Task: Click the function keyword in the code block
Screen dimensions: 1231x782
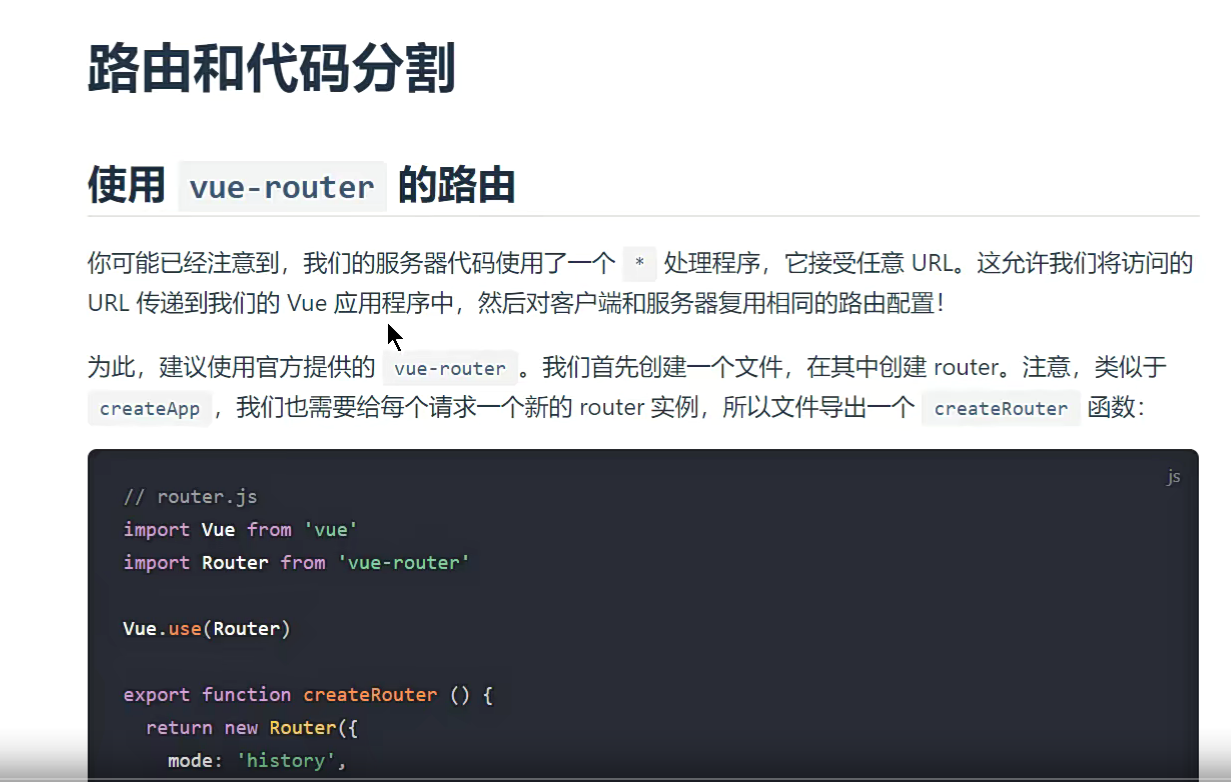Action: 246,695
